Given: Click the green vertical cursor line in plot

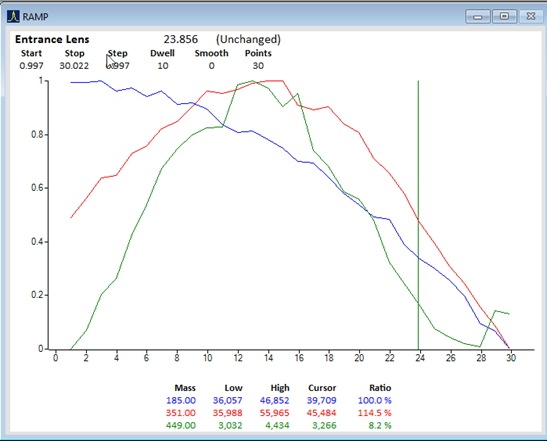Looking at the screenshot, I should coord(418,215).
